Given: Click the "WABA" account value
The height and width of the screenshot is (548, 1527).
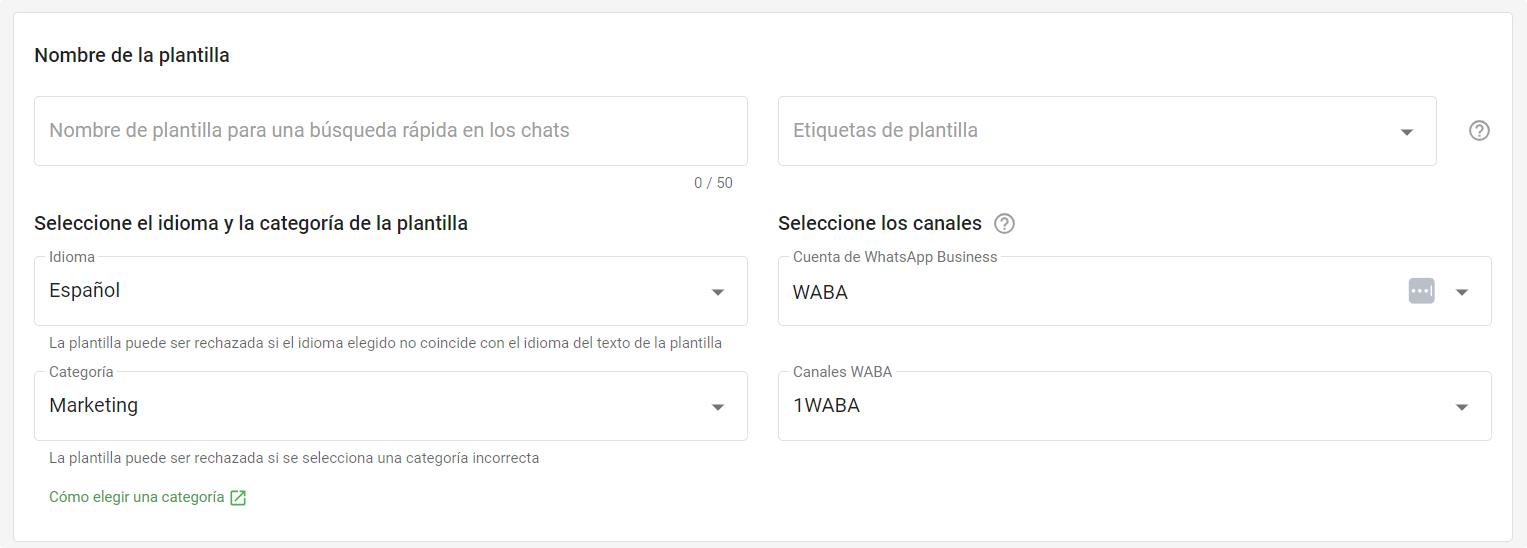Looking at the screenshot, I should [x=820, y=292].
